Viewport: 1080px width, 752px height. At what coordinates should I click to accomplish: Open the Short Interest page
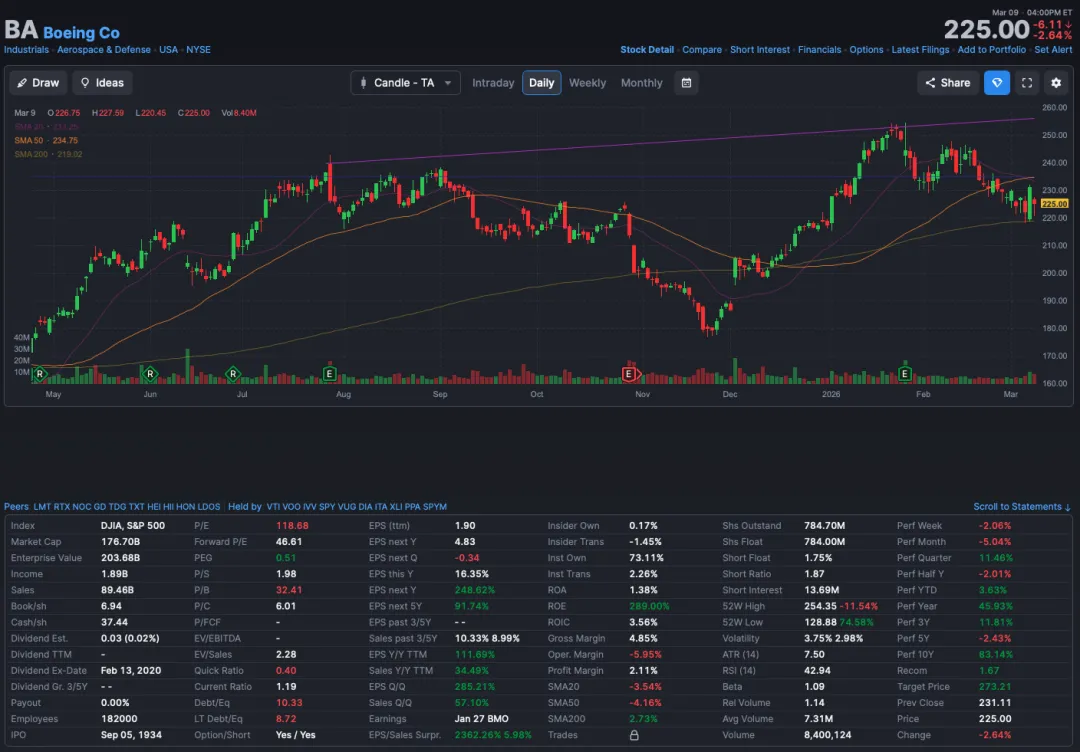pyautogui.click(x=760, y=50)
